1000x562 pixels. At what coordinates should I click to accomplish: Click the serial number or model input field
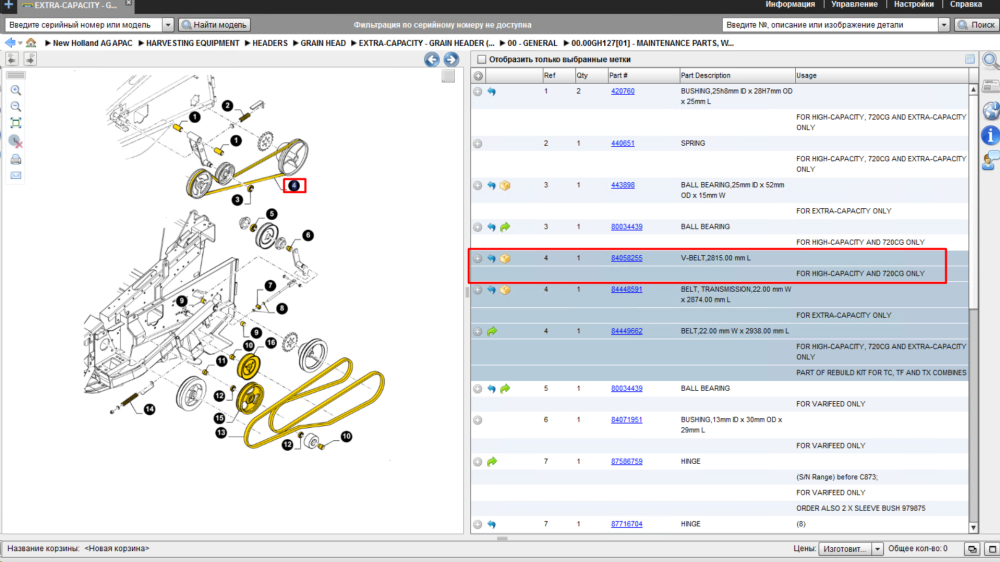[84, 25]
